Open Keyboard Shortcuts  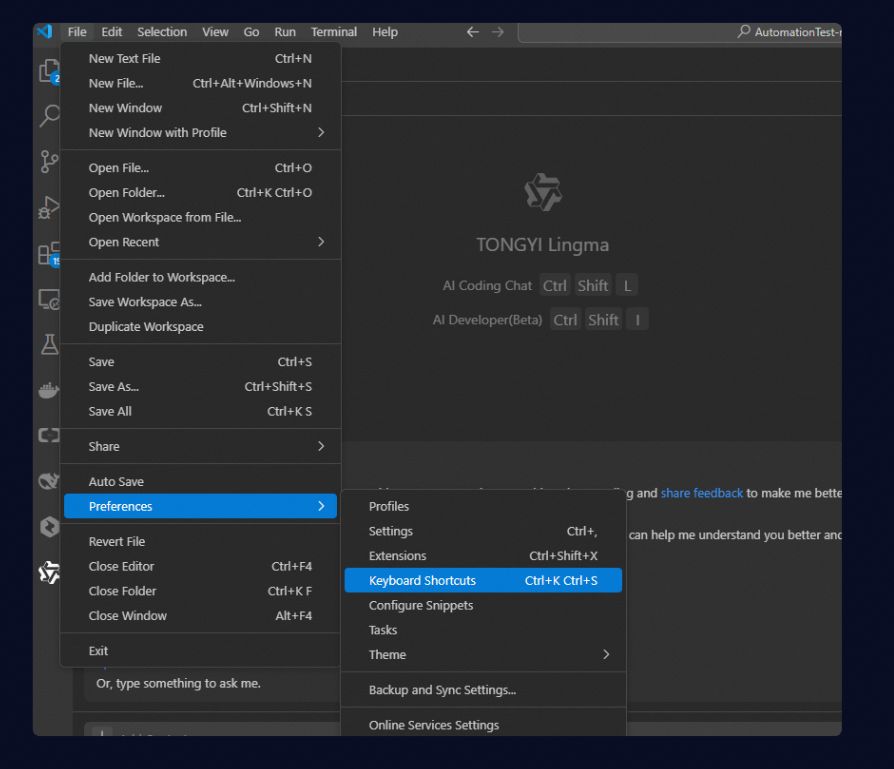coord(483,580)
